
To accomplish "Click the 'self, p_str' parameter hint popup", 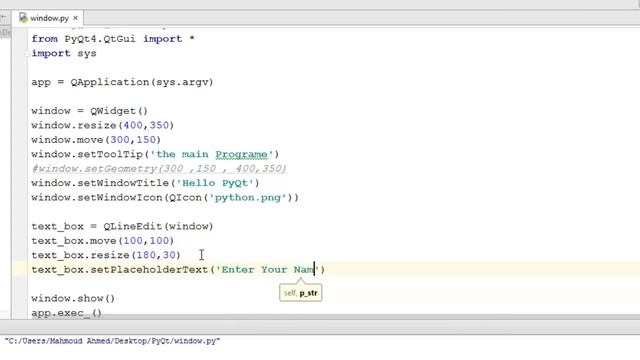I will pos(301,293).
